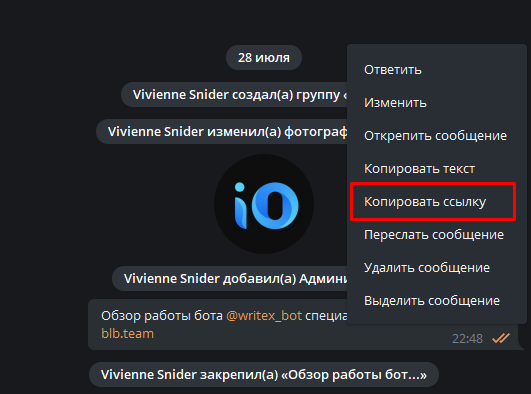531x394 pixels.
Task: Open the group photo with iO logo
Action: [264, 204]
